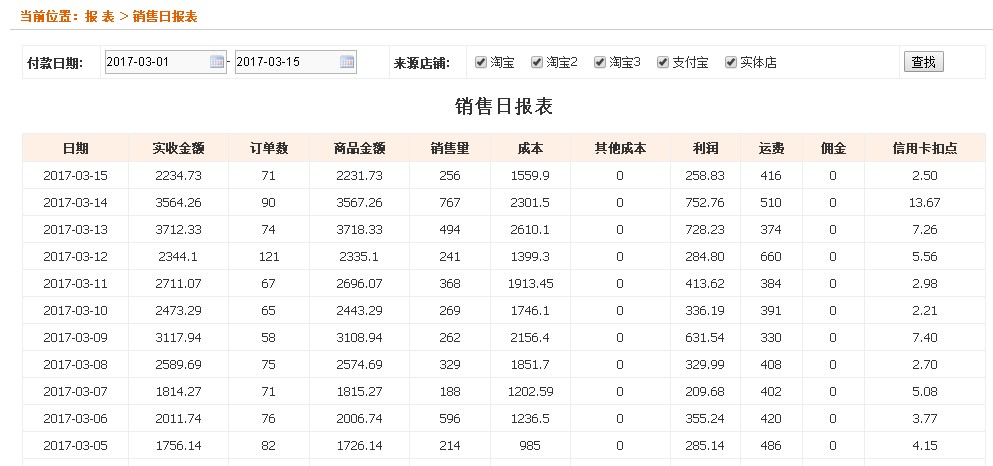Image resolution: width=993 pixels, height=466 pixels.
Task: Toggle the 淘宝2 store checkbox
Action: (537, 62)
